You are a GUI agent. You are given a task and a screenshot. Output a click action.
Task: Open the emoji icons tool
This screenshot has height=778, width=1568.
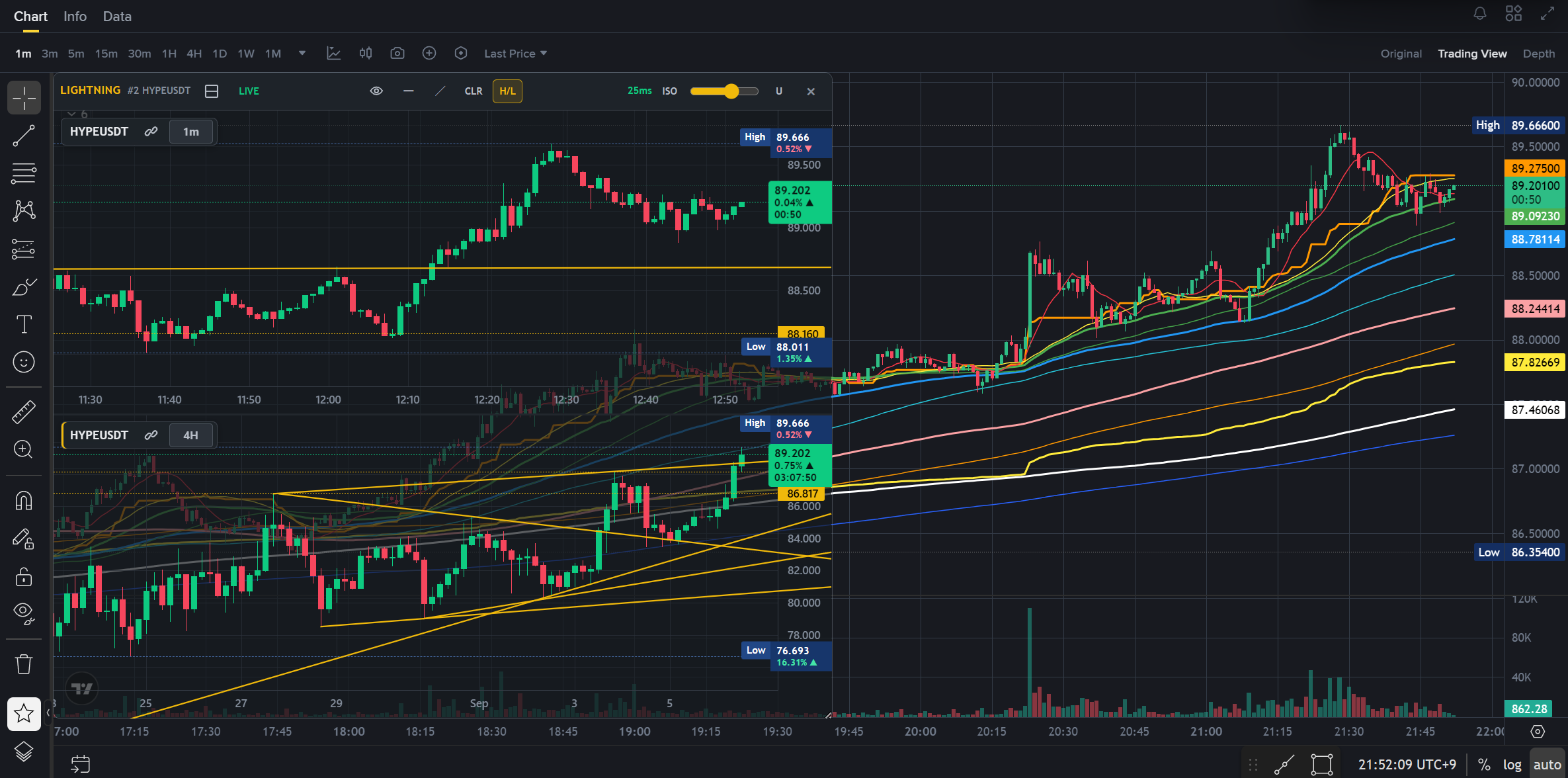[x=24, y=362]
